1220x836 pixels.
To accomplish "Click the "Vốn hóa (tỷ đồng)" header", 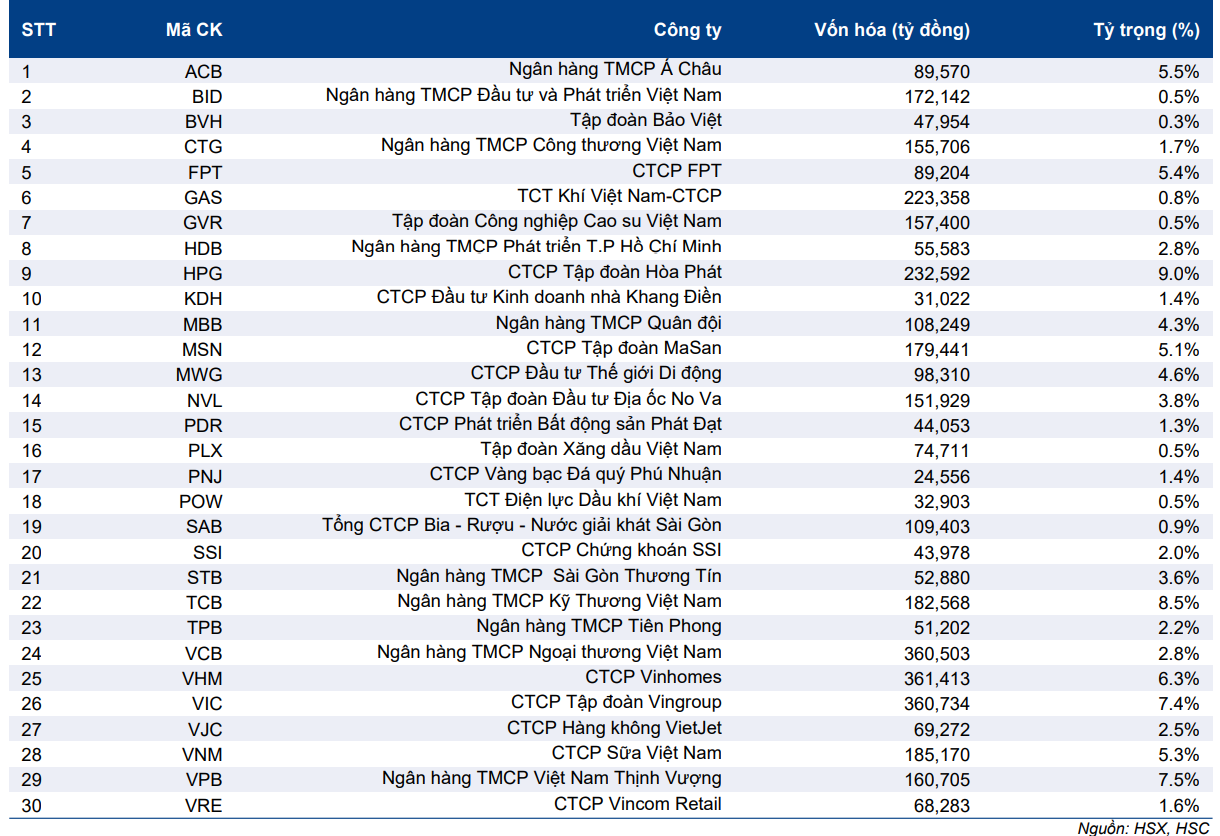I will [x=892, y=30].
